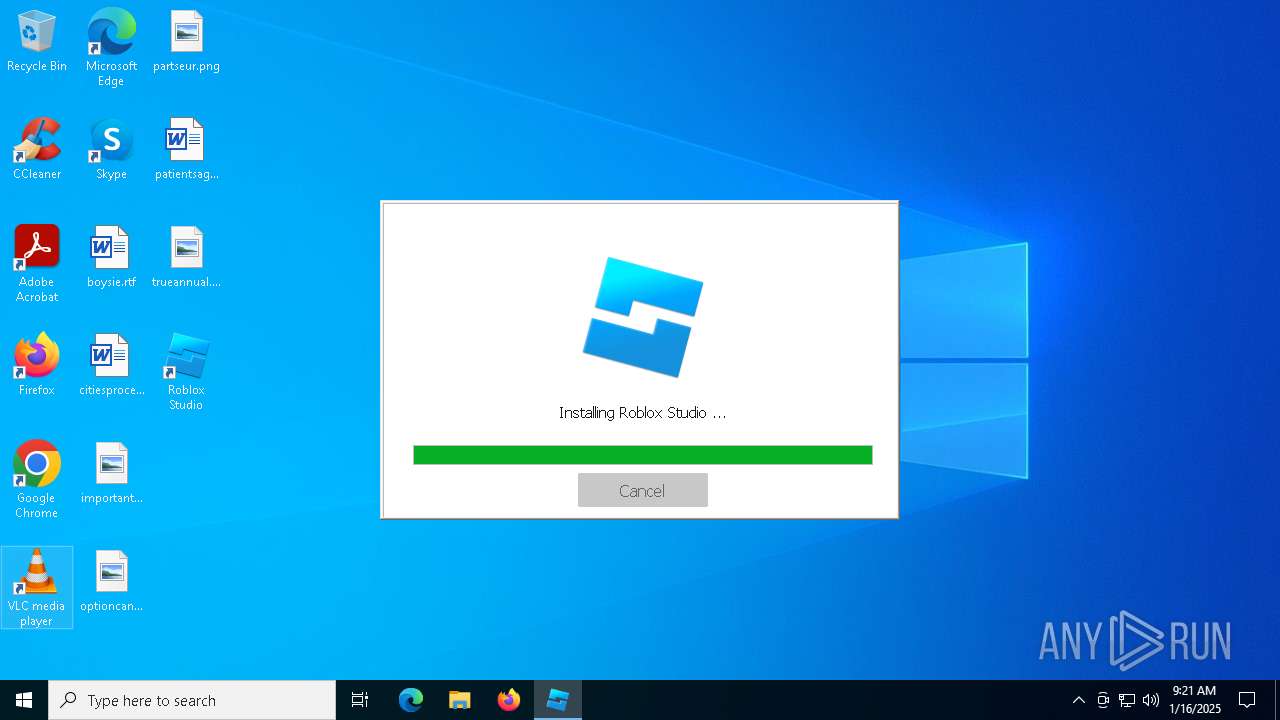Launch Firefox from the taskbar
This screenshot has width=1280, height=720.
[508, 700]
